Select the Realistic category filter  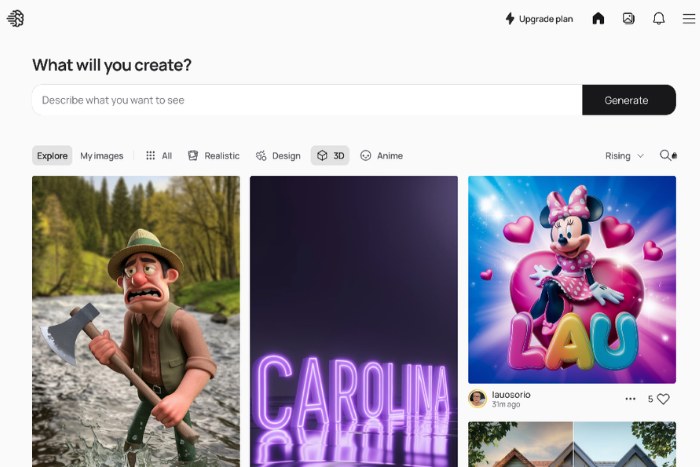click(213, 155)
